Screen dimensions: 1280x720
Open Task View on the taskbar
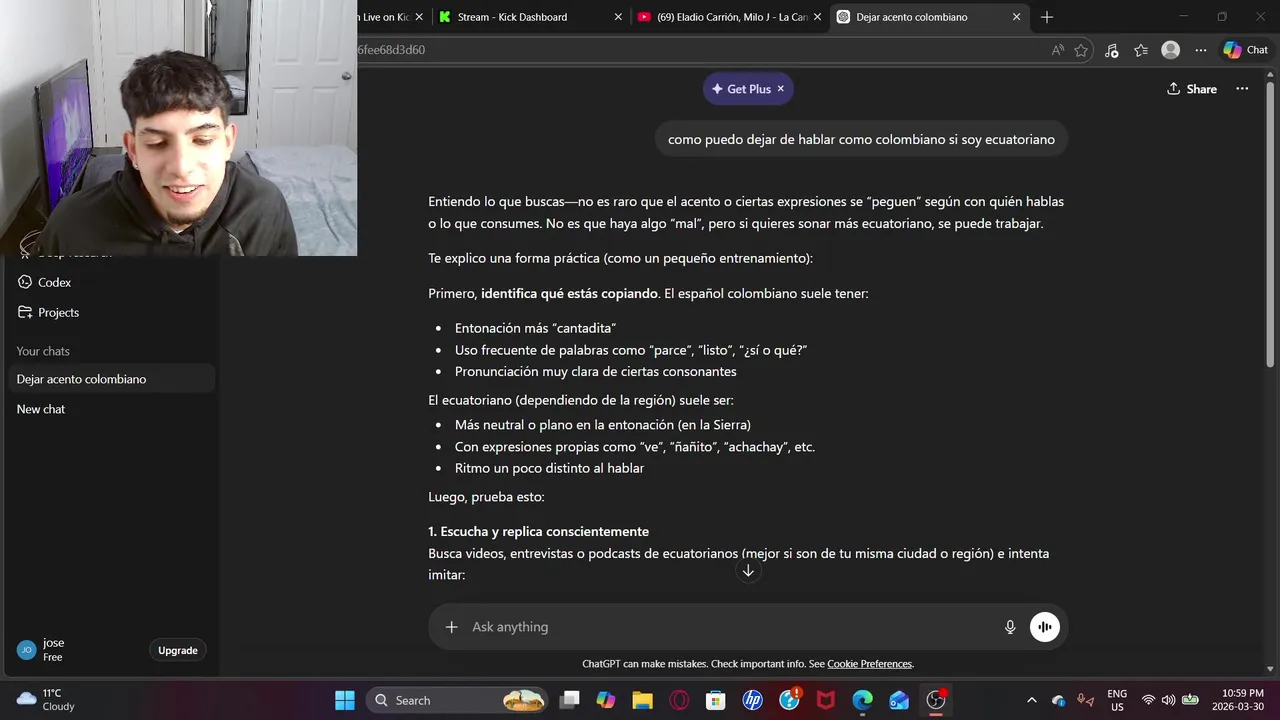569,700
